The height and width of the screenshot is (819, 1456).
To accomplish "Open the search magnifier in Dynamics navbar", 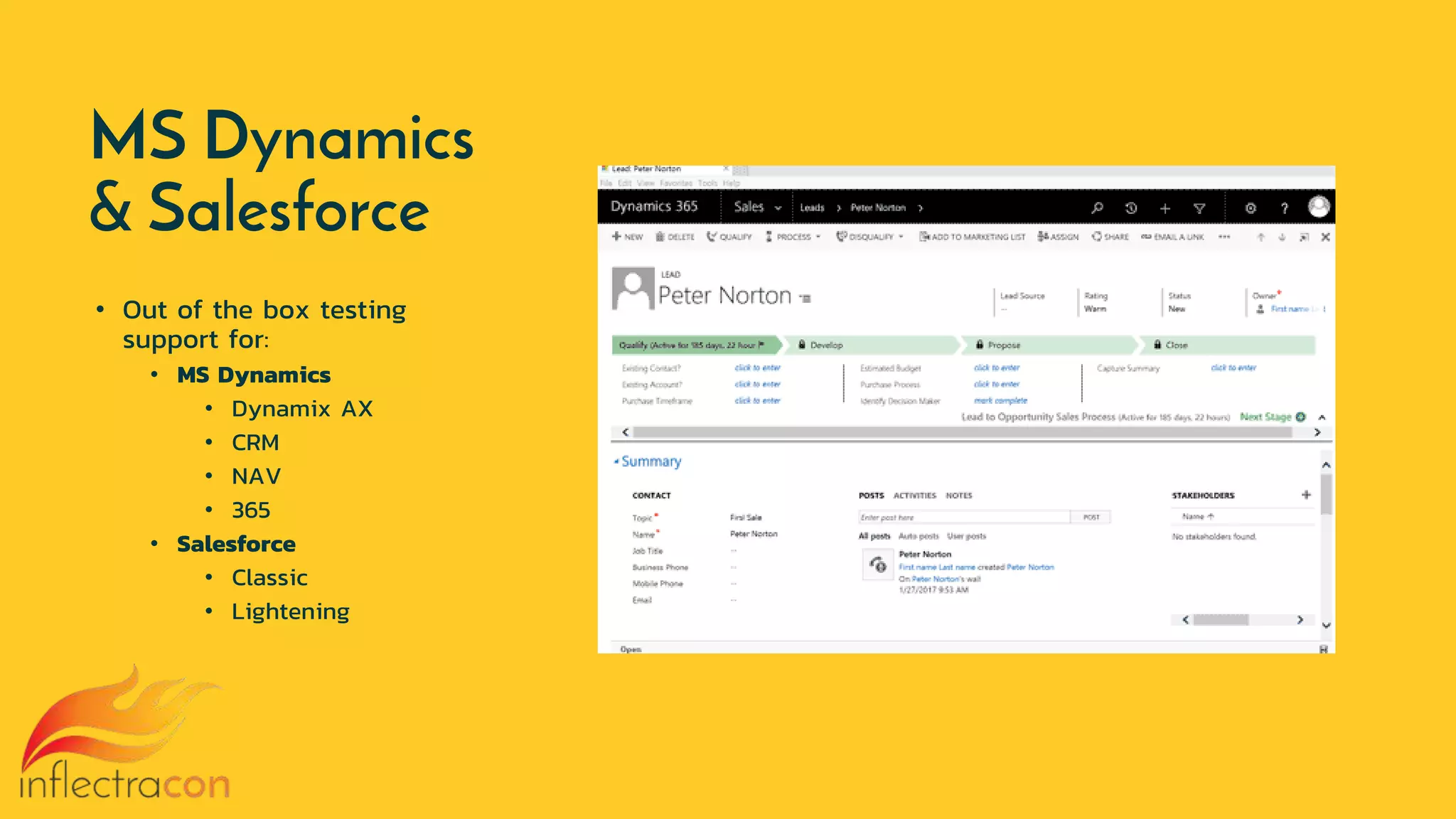I will coord(1097,208).
